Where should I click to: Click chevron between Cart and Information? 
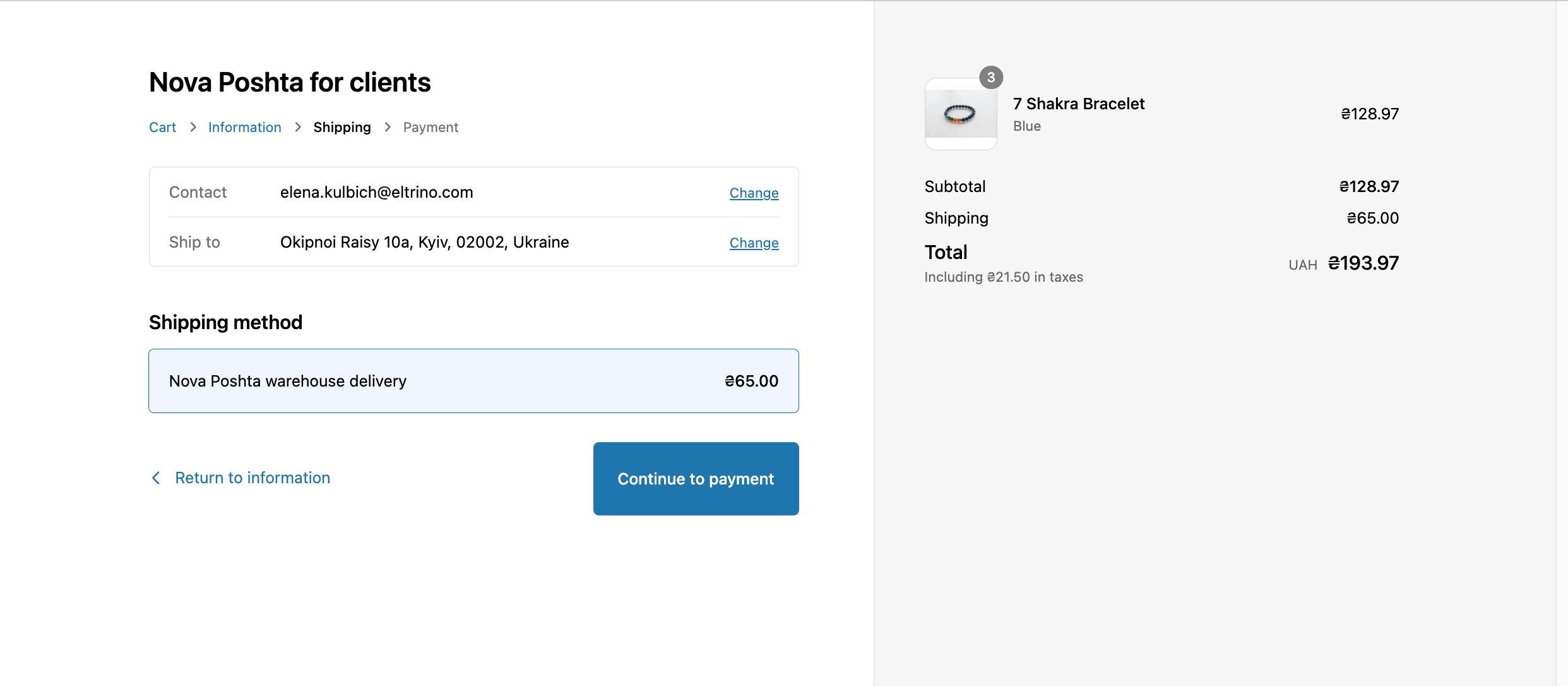point(193,127)
